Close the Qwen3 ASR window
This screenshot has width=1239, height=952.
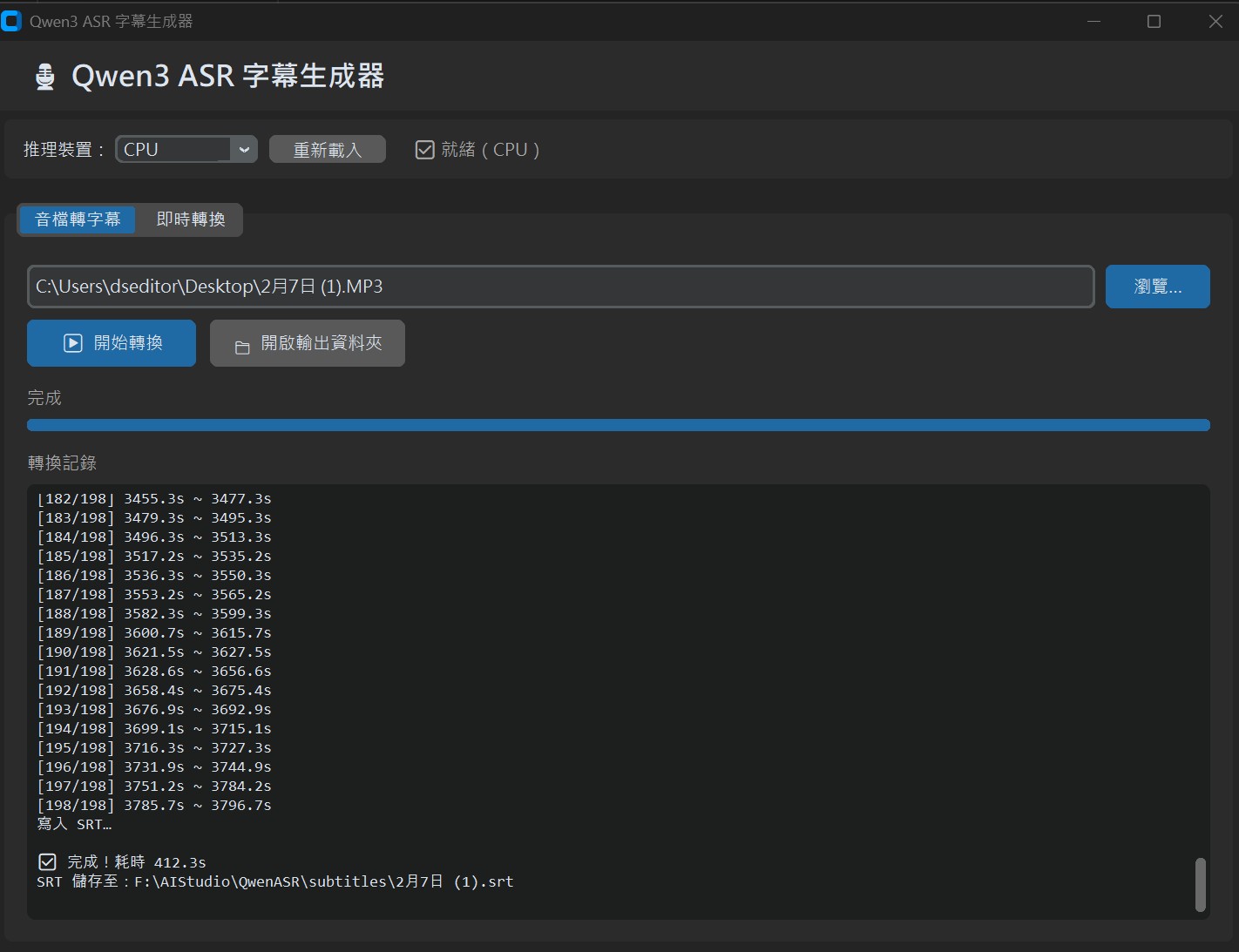point(1215,21)
